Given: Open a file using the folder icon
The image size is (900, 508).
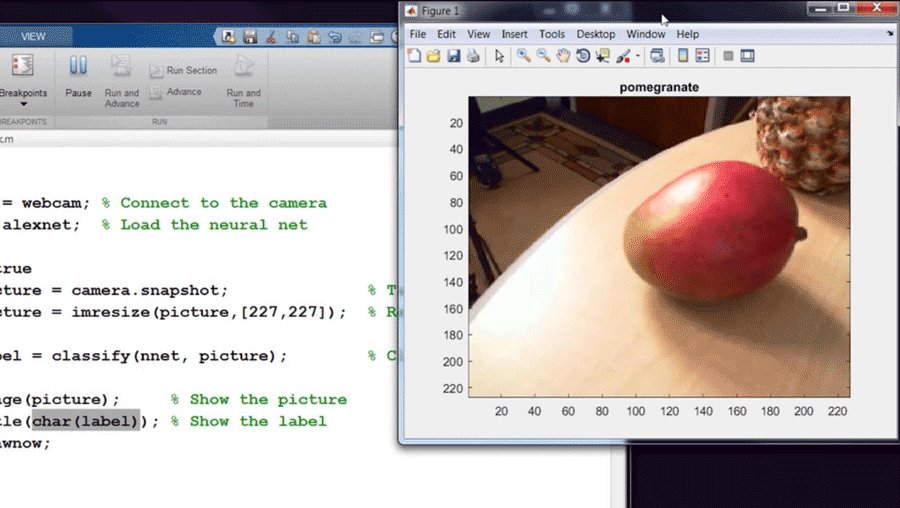Looking at the screenshot, I should [434, 56].
